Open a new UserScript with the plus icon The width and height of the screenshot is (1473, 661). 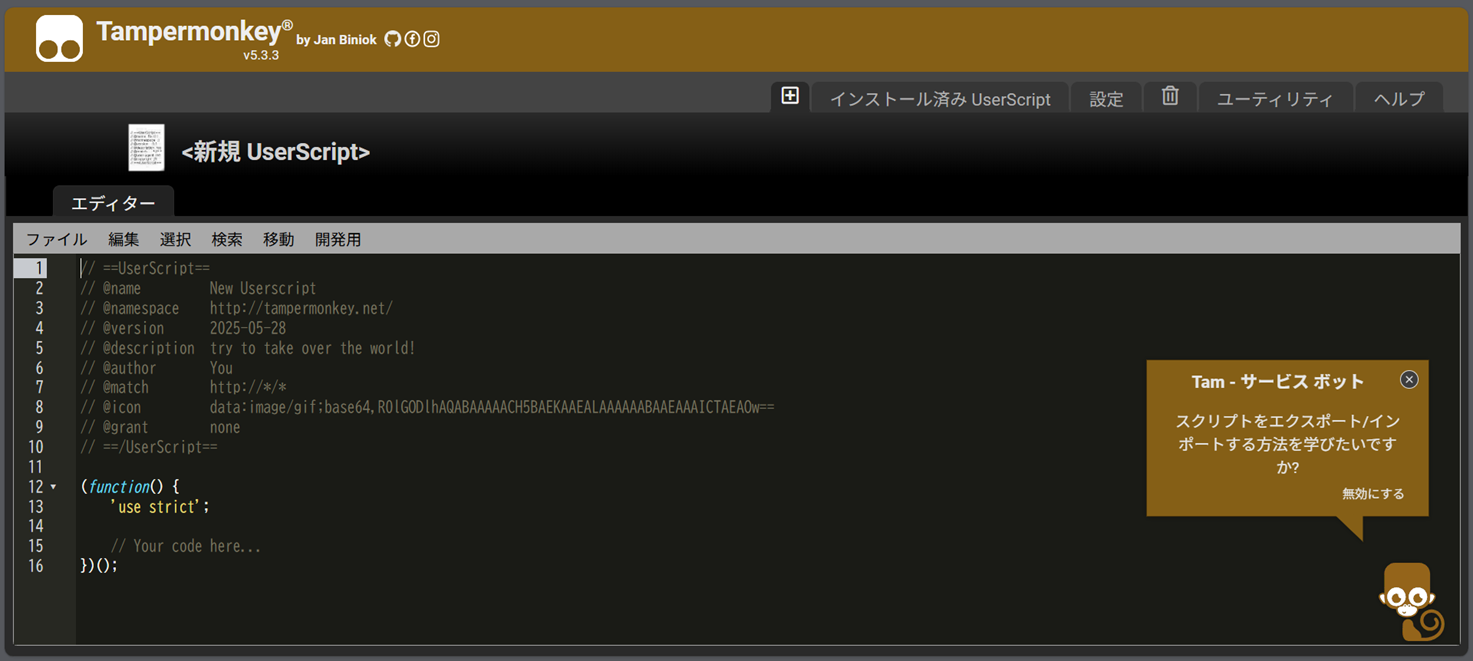(790, 96)
